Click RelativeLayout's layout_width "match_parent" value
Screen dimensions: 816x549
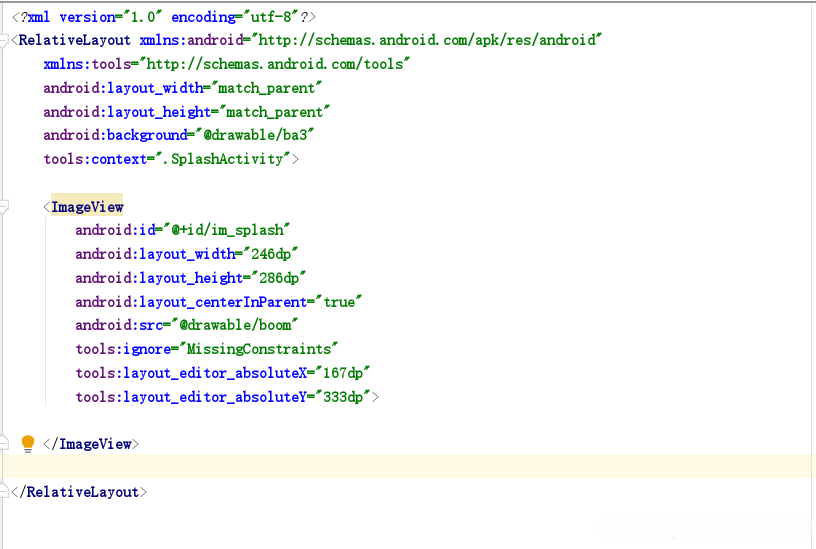click(x=266, y=88)
